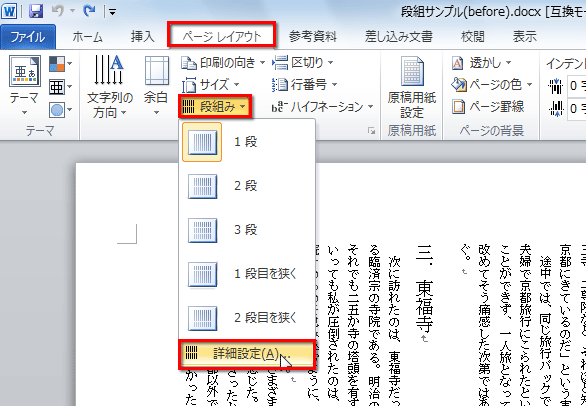The image size is (586, 406).
Task: Open 文字列の方向 text direction menu
Action: coord(109,86)
